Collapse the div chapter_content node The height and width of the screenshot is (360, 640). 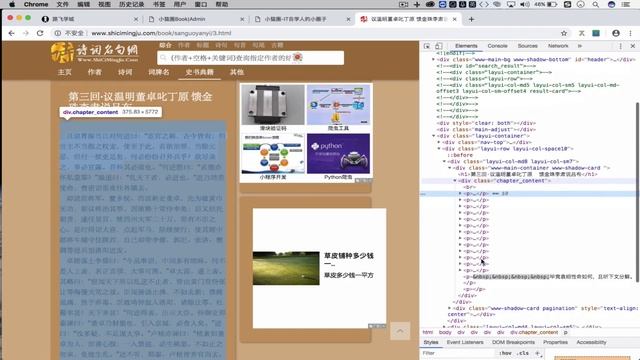(x=455, y=180)
